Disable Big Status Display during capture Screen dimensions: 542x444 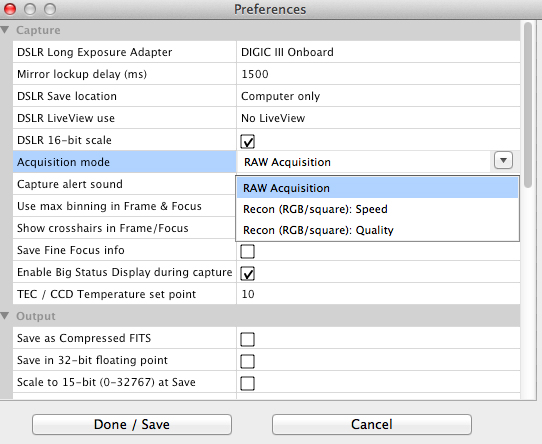coord(247,274)
